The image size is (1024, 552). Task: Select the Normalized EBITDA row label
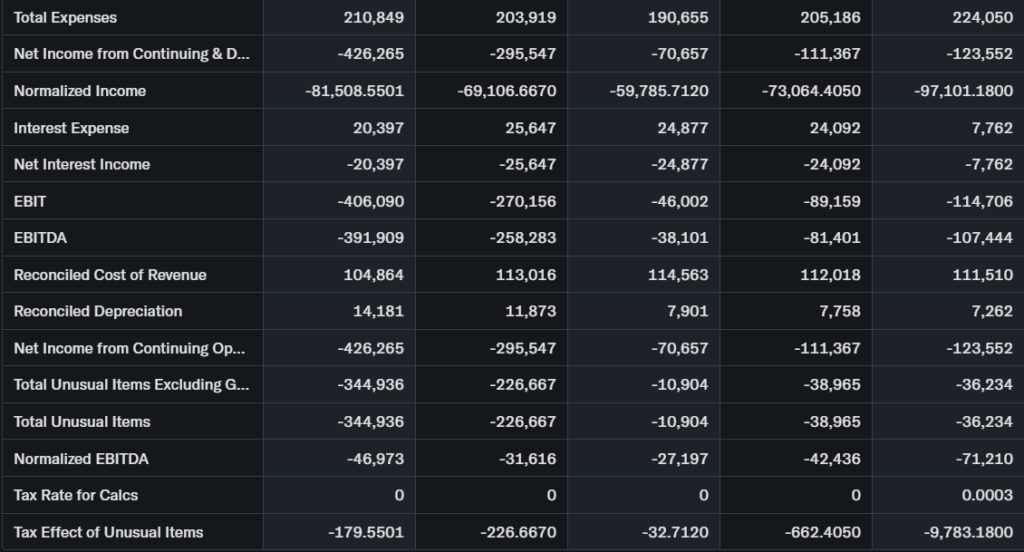(81, 459)
